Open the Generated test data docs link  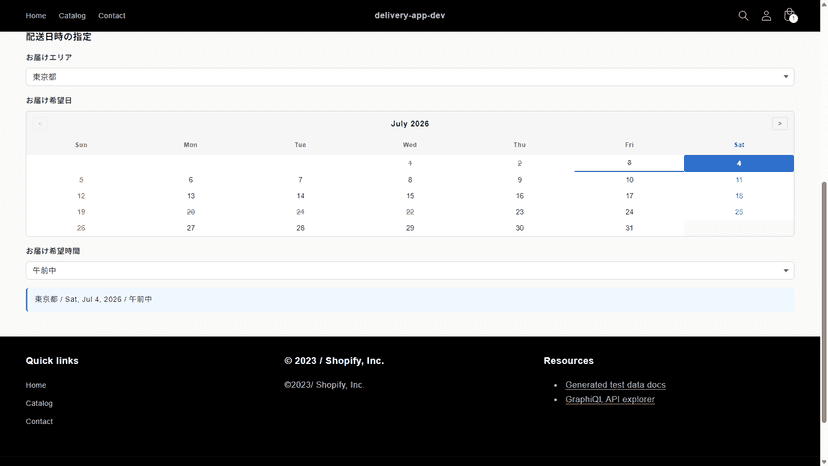tap(615, 385)
